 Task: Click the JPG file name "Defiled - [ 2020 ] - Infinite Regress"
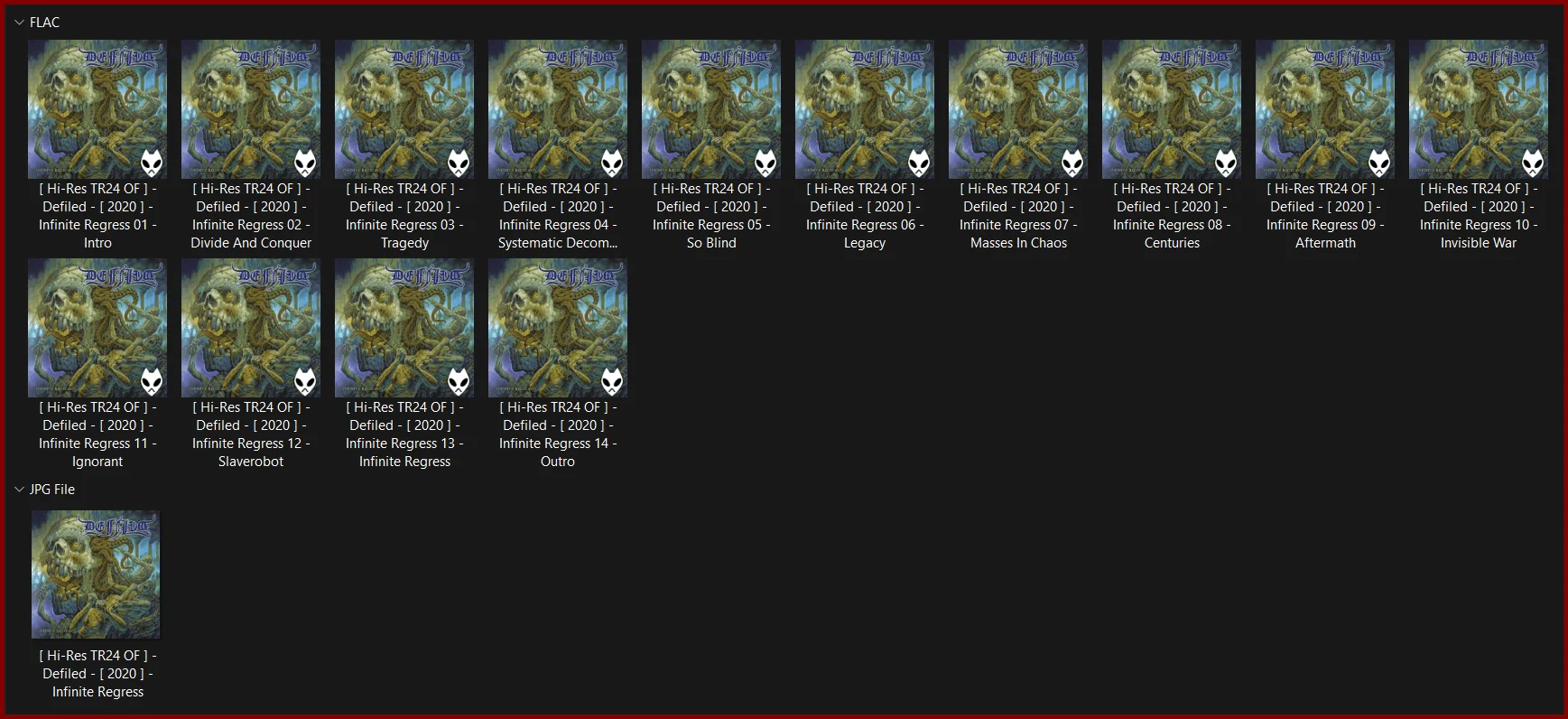click(x=97, y=674)
